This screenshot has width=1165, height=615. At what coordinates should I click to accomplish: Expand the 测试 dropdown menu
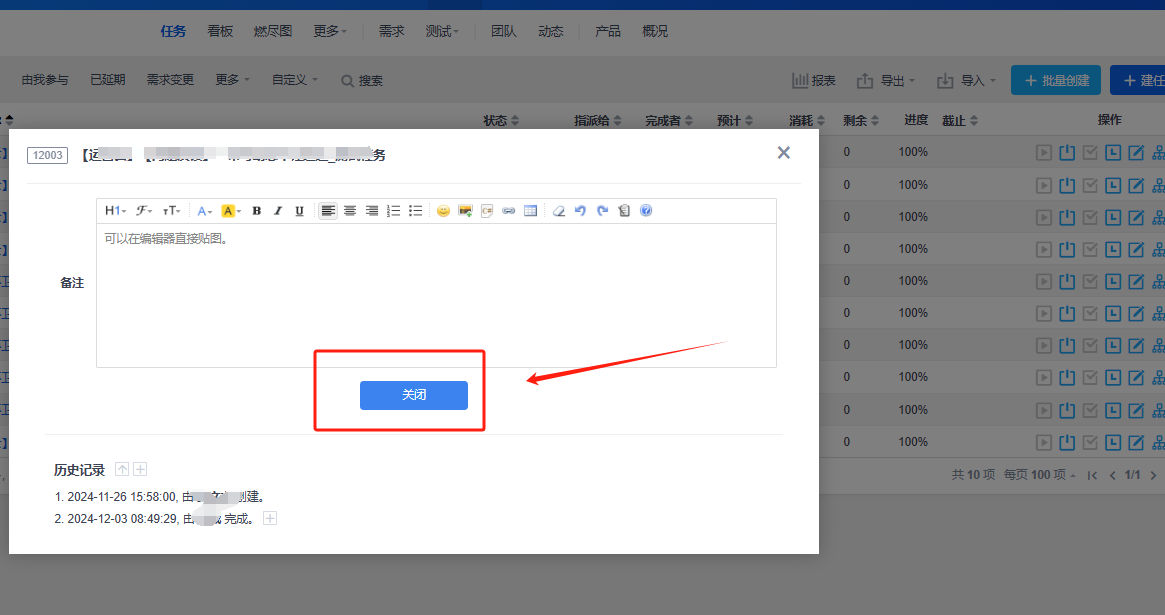tap(442, 31)
